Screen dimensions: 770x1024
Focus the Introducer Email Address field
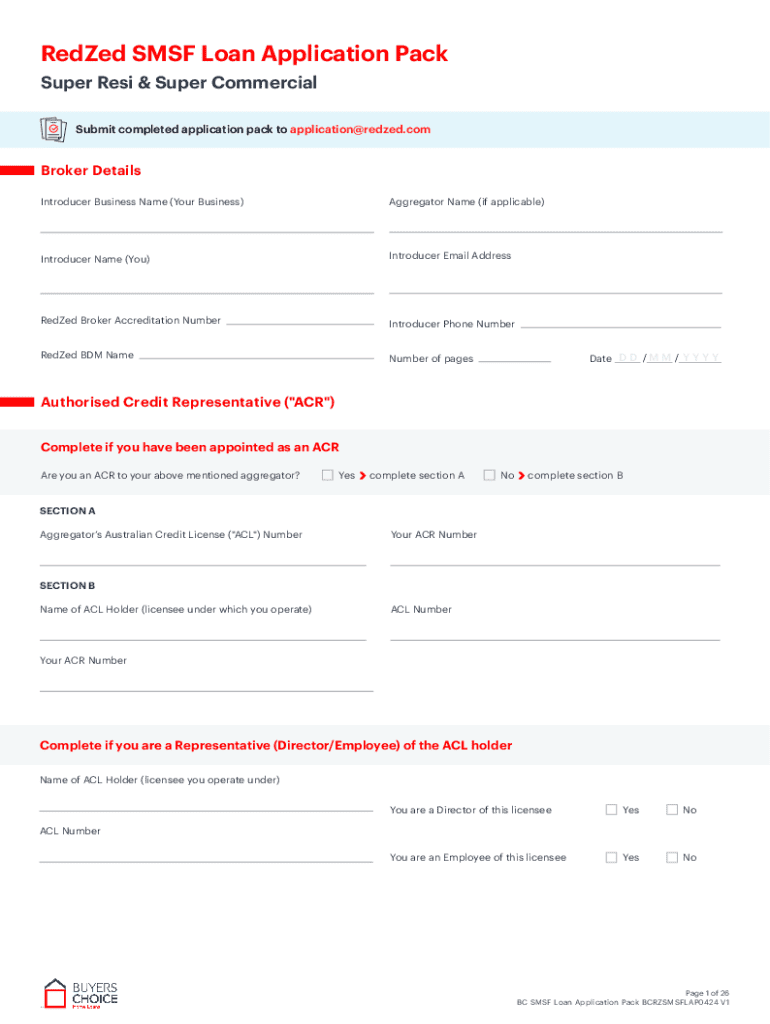pyautogui.click(x=555, y=284)
